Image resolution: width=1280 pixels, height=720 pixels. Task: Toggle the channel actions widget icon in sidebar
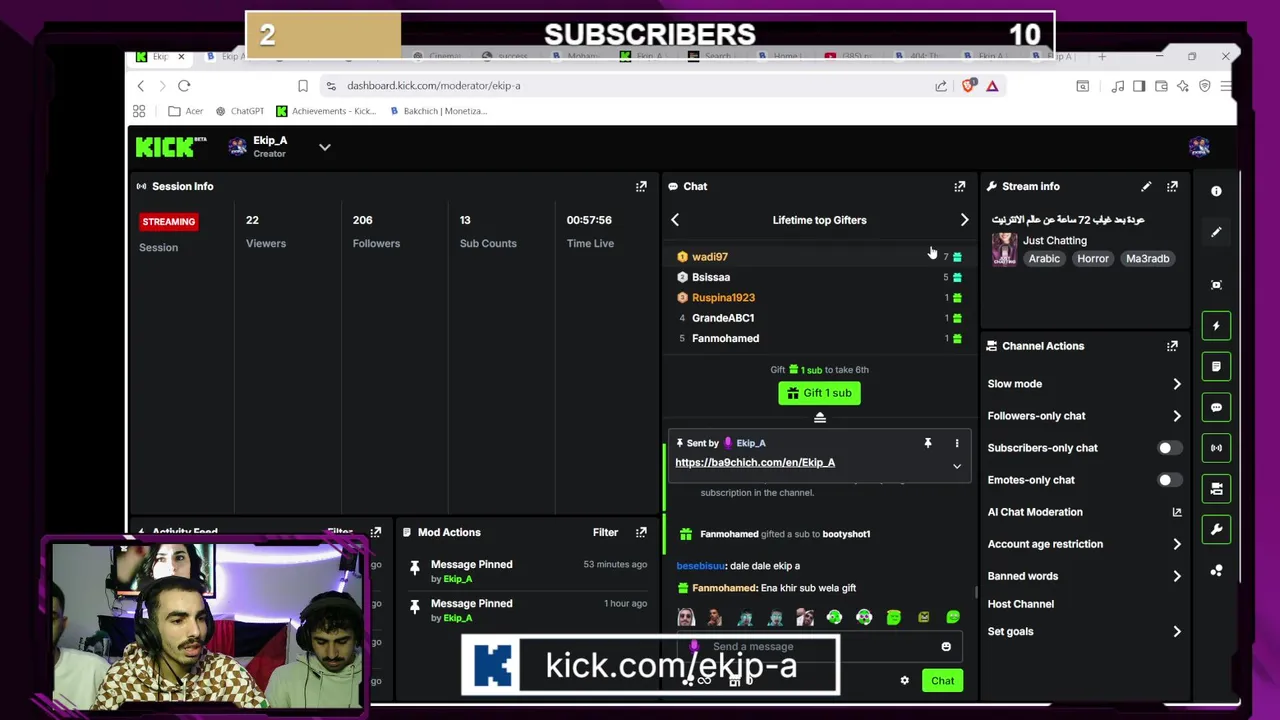[x=1216, y=489]
